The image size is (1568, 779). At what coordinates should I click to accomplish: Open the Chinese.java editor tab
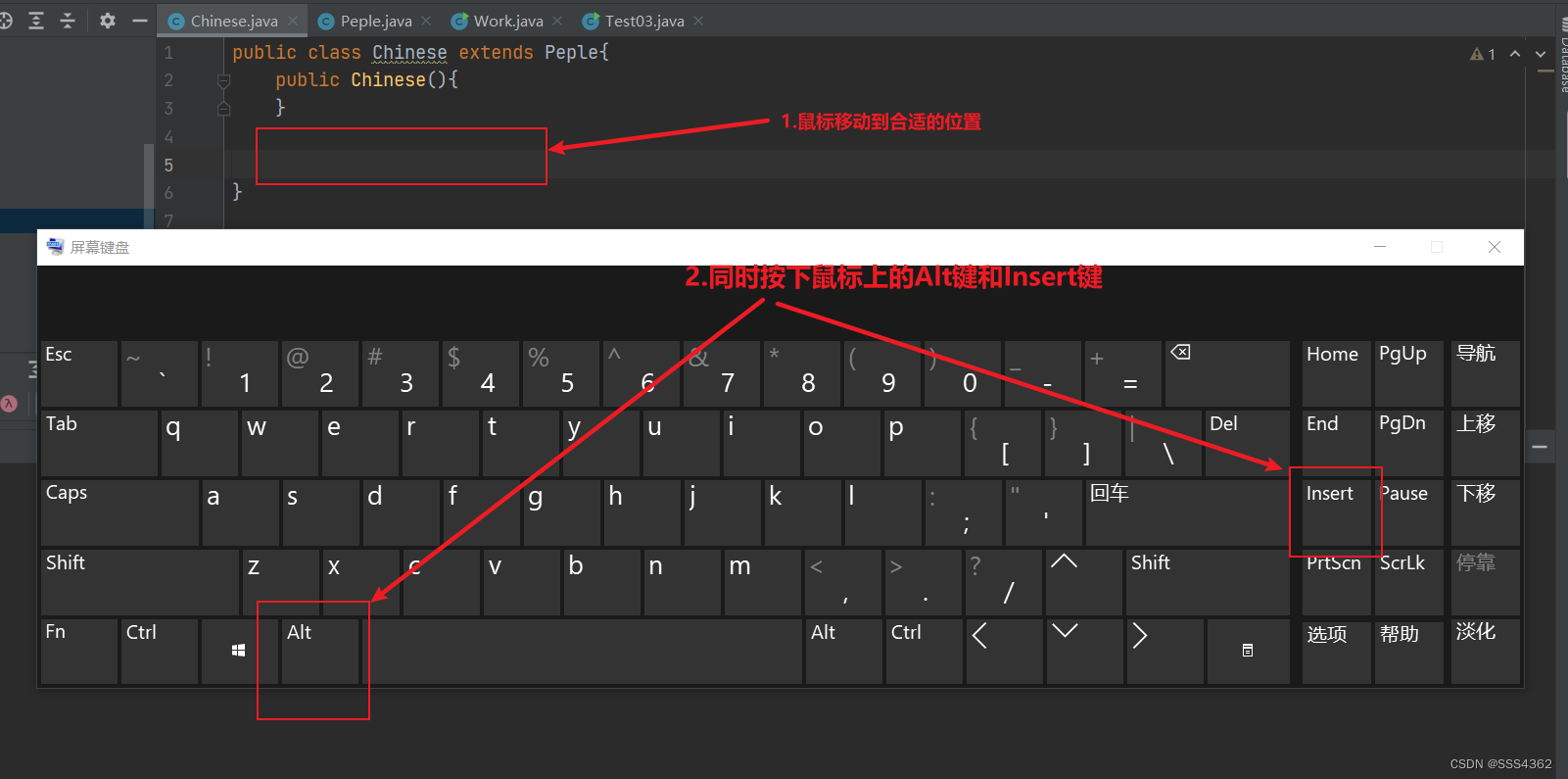(x=233, y=21)
